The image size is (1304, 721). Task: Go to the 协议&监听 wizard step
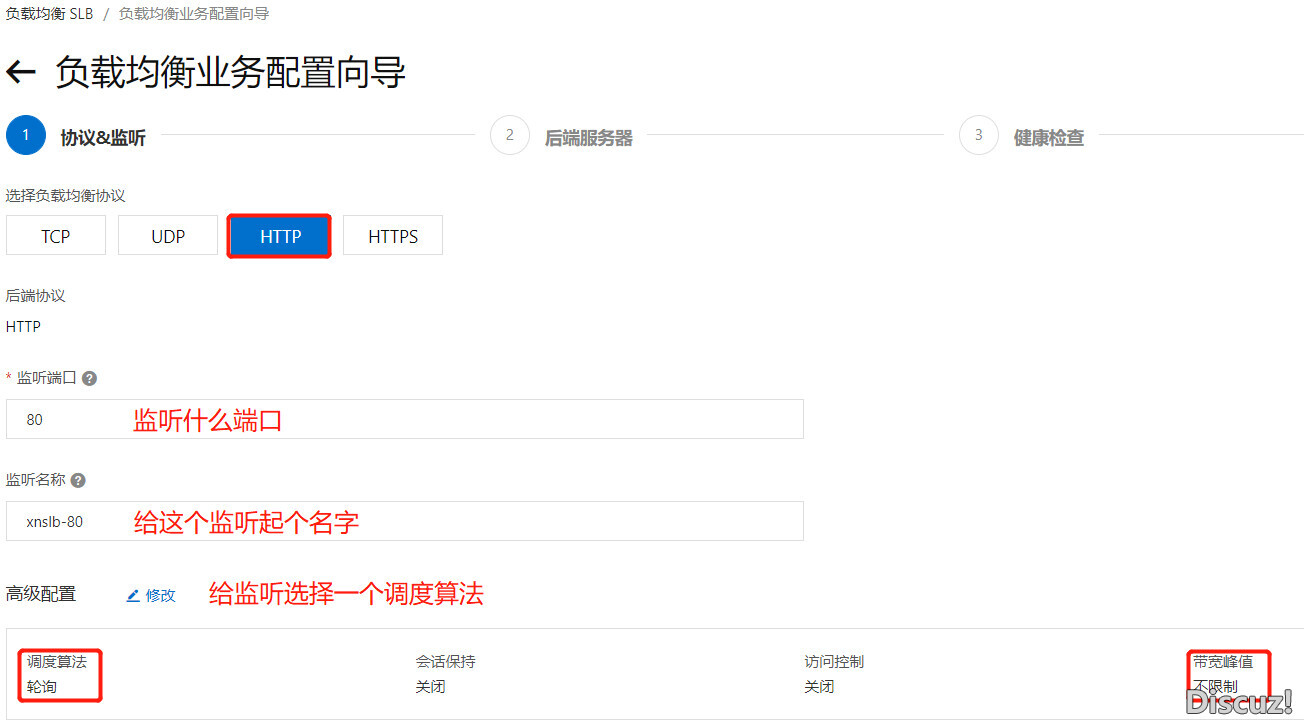point(103,138)
